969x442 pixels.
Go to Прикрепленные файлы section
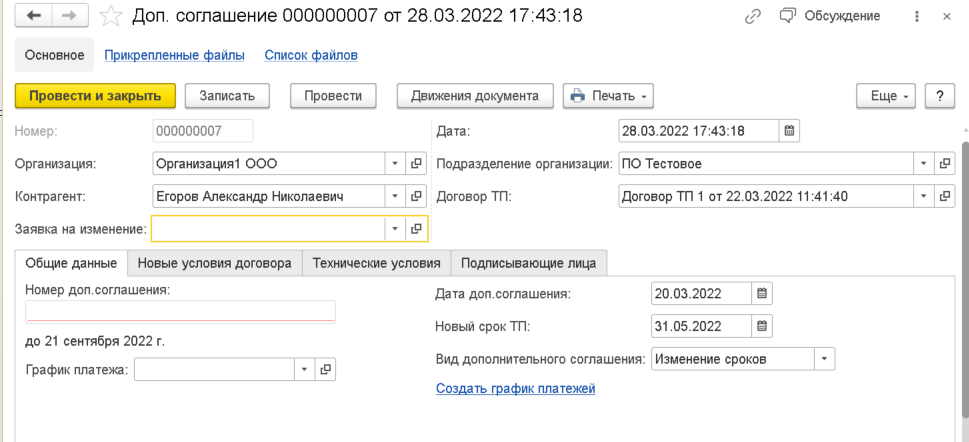(179, 55)
